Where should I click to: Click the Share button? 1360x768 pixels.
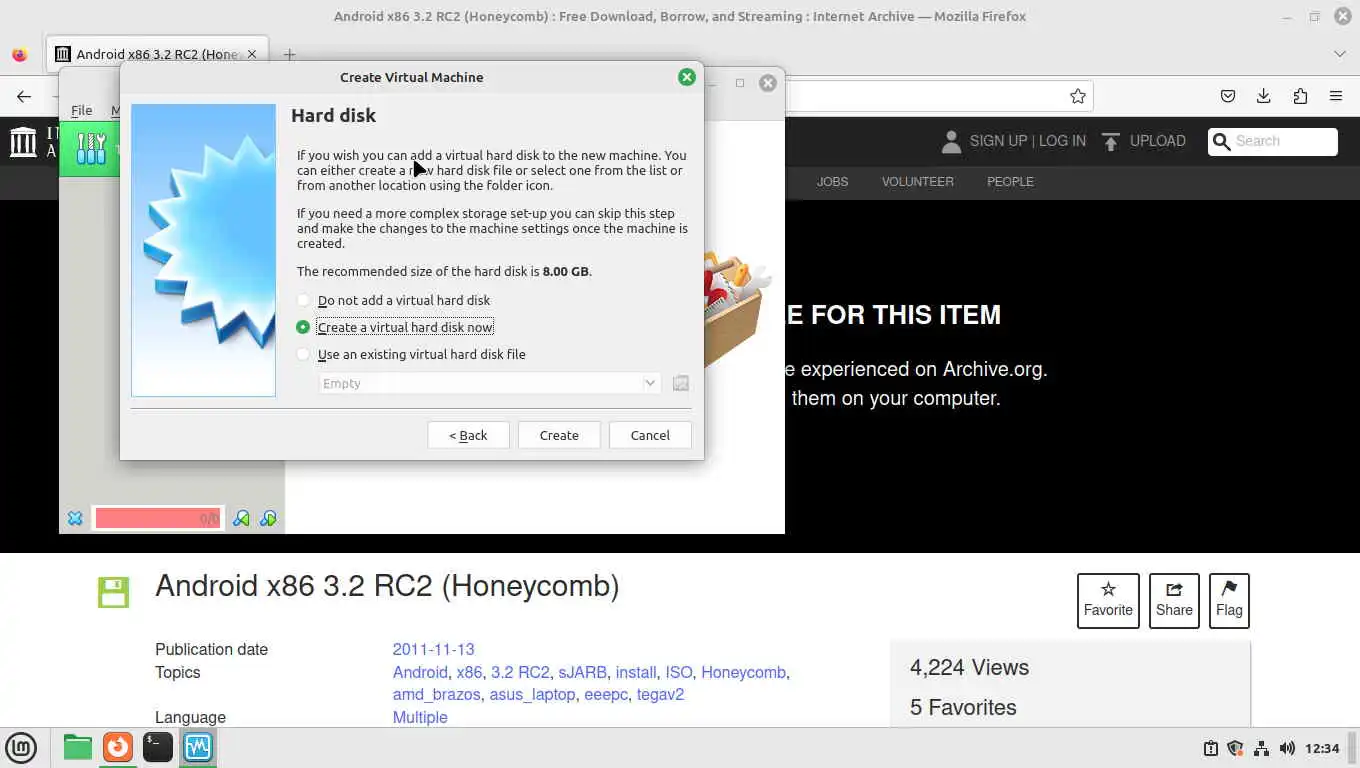1174,601
